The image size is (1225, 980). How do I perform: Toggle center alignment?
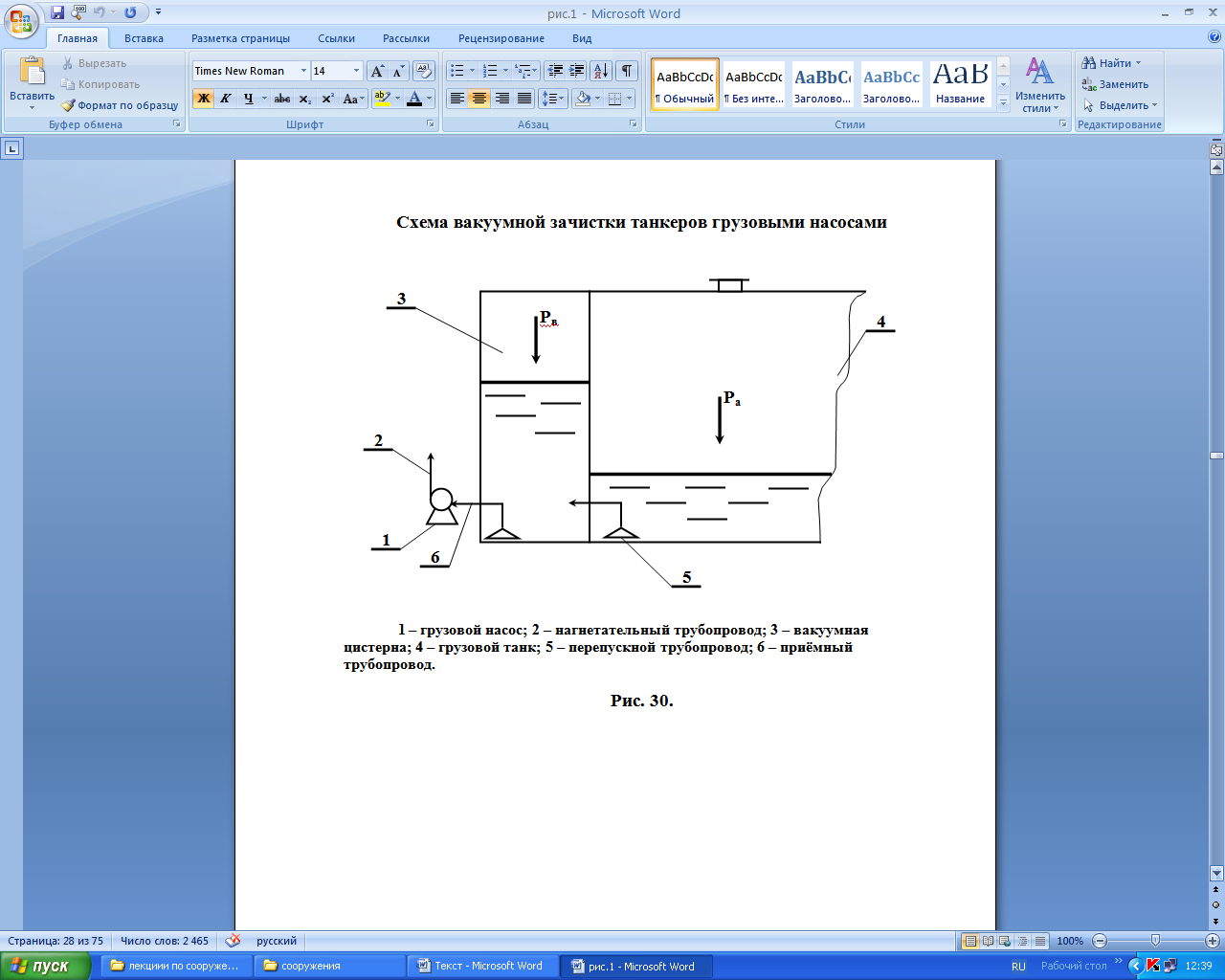click(479, 99)
